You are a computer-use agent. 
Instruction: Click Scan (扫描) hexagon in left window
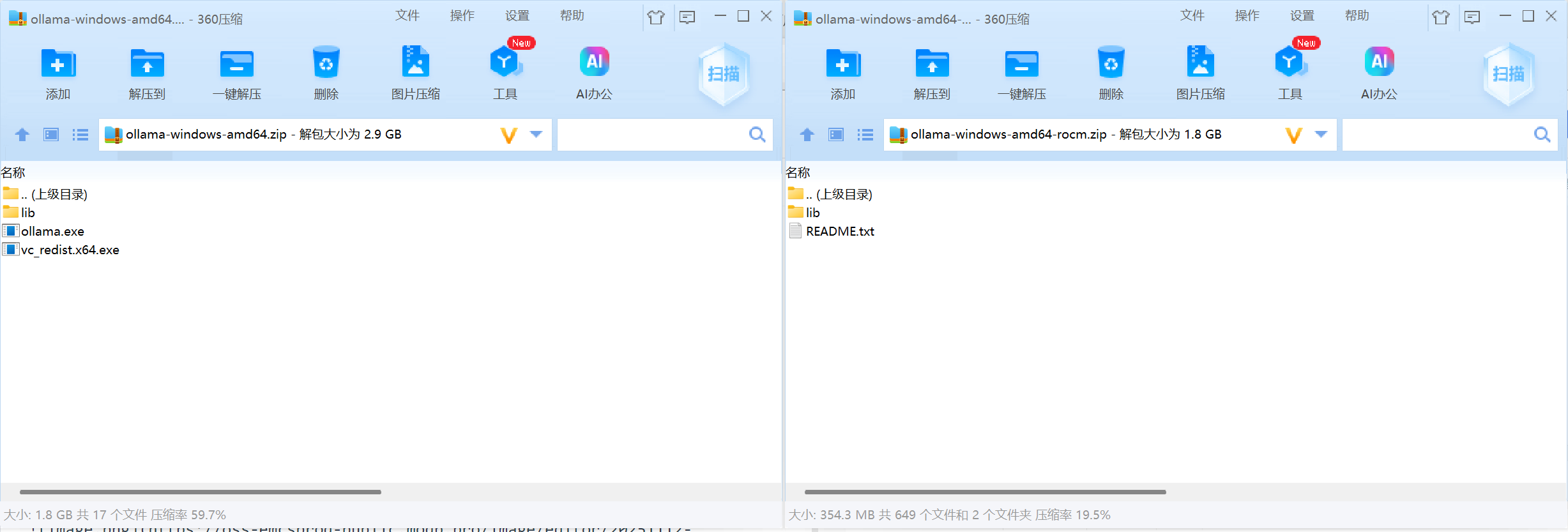coord(724,74)
